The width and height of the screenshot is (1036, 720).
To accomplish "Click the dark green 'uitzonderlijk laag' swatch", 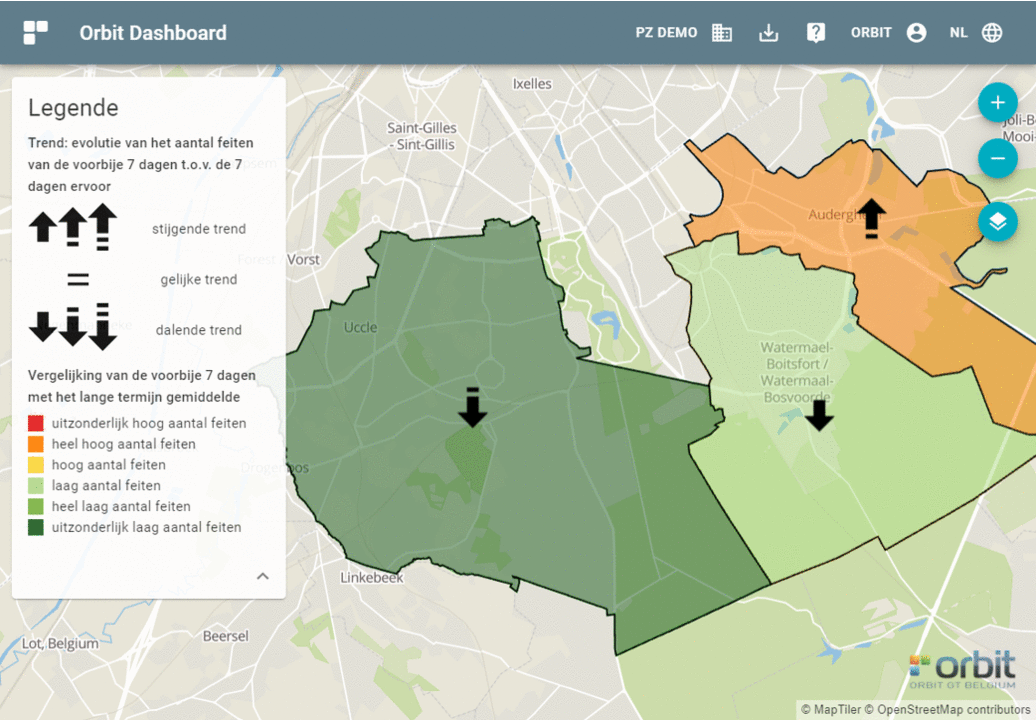I will click(36, 527).
